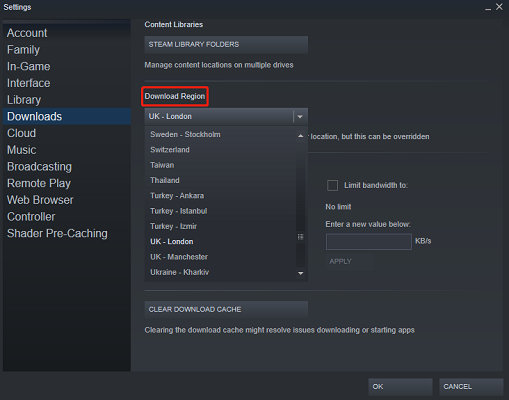Select Turkey - Ankara region
The width and height of the screenshot is (509, 400).
tap(221, 196)
